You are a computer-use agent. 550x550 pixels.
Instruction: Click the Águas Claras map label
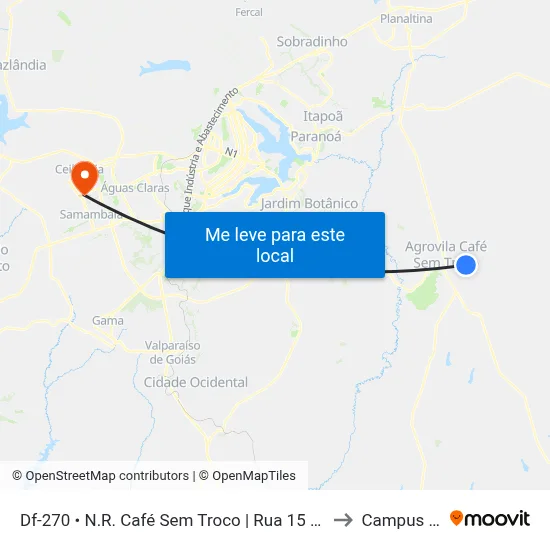click(135, 188)
